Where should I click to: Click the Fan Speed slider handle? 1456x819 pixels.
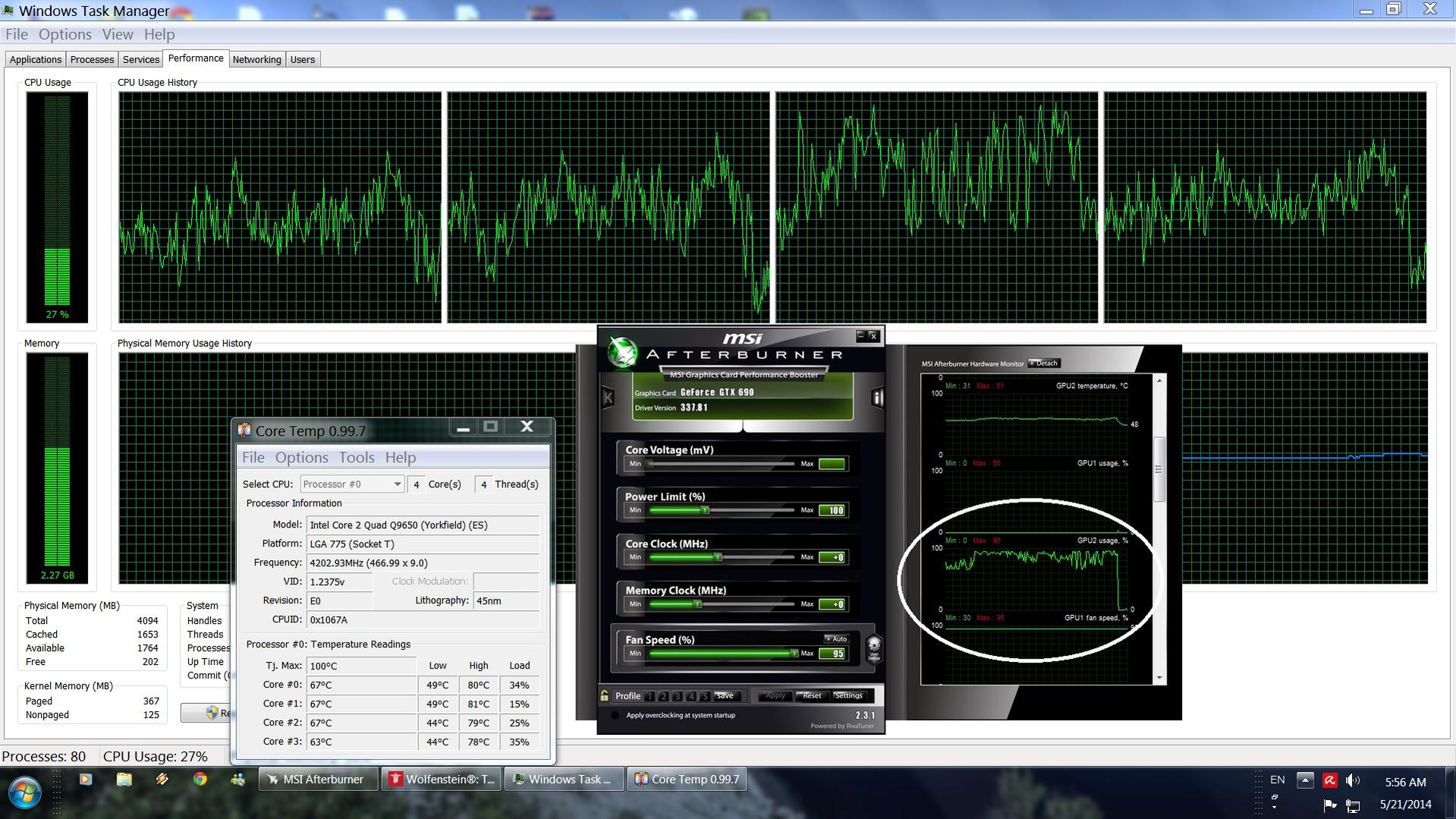click(794, 654)
